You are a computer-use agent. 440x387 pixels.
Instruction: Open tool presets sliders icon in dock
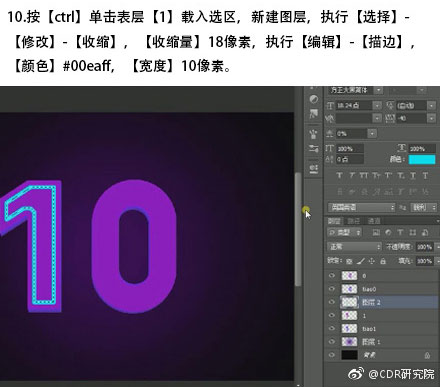coord(314,148)
